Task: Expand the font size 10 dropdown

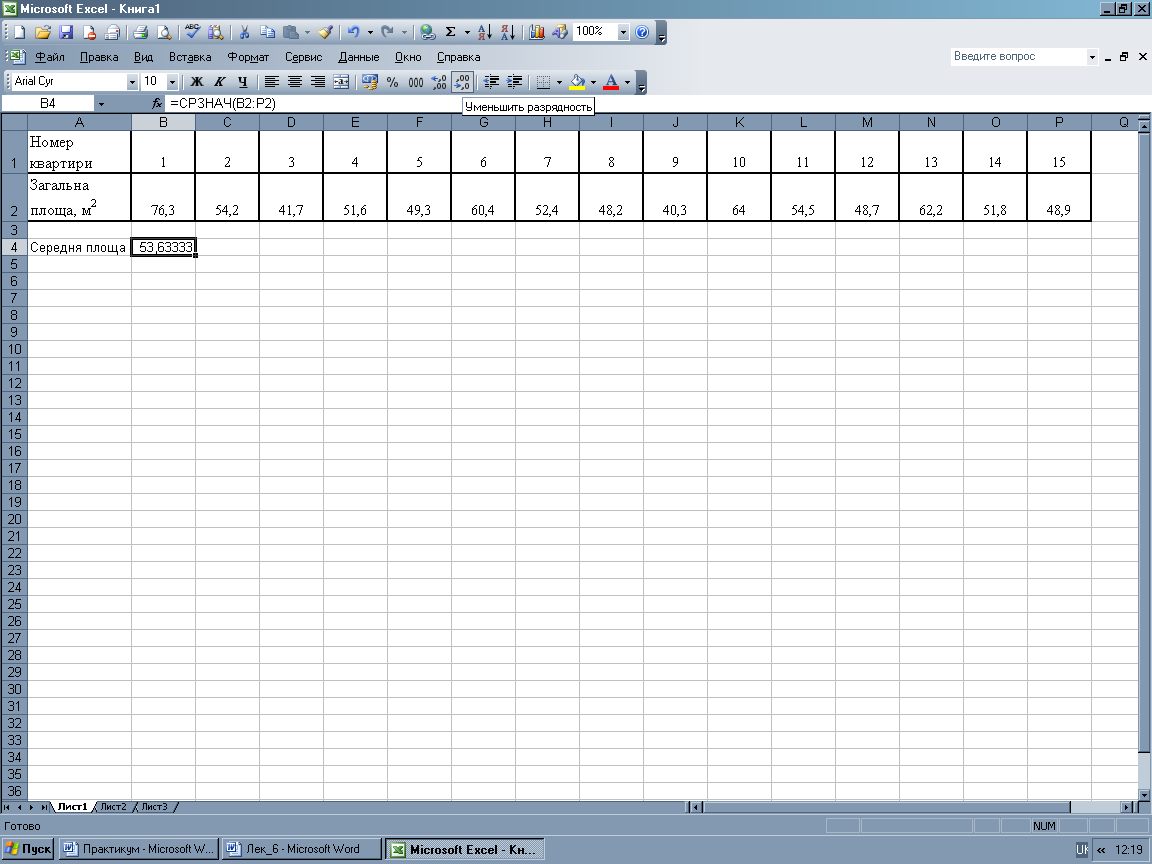Action: (173, 82)
